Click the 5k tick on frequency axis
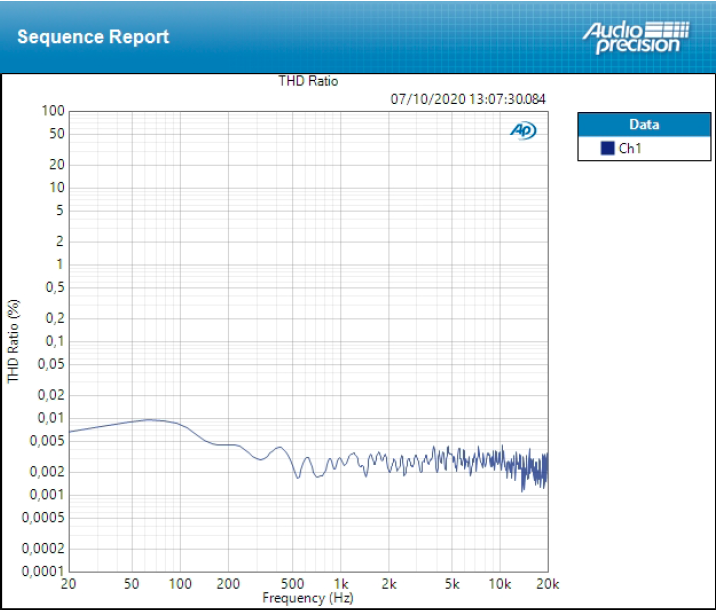 [x=452, y=584]
